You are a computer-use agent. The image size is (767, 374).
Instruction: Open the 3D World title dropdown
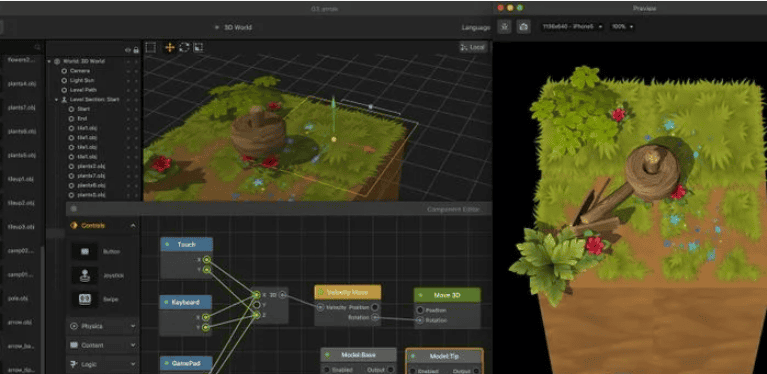(234, 27)
